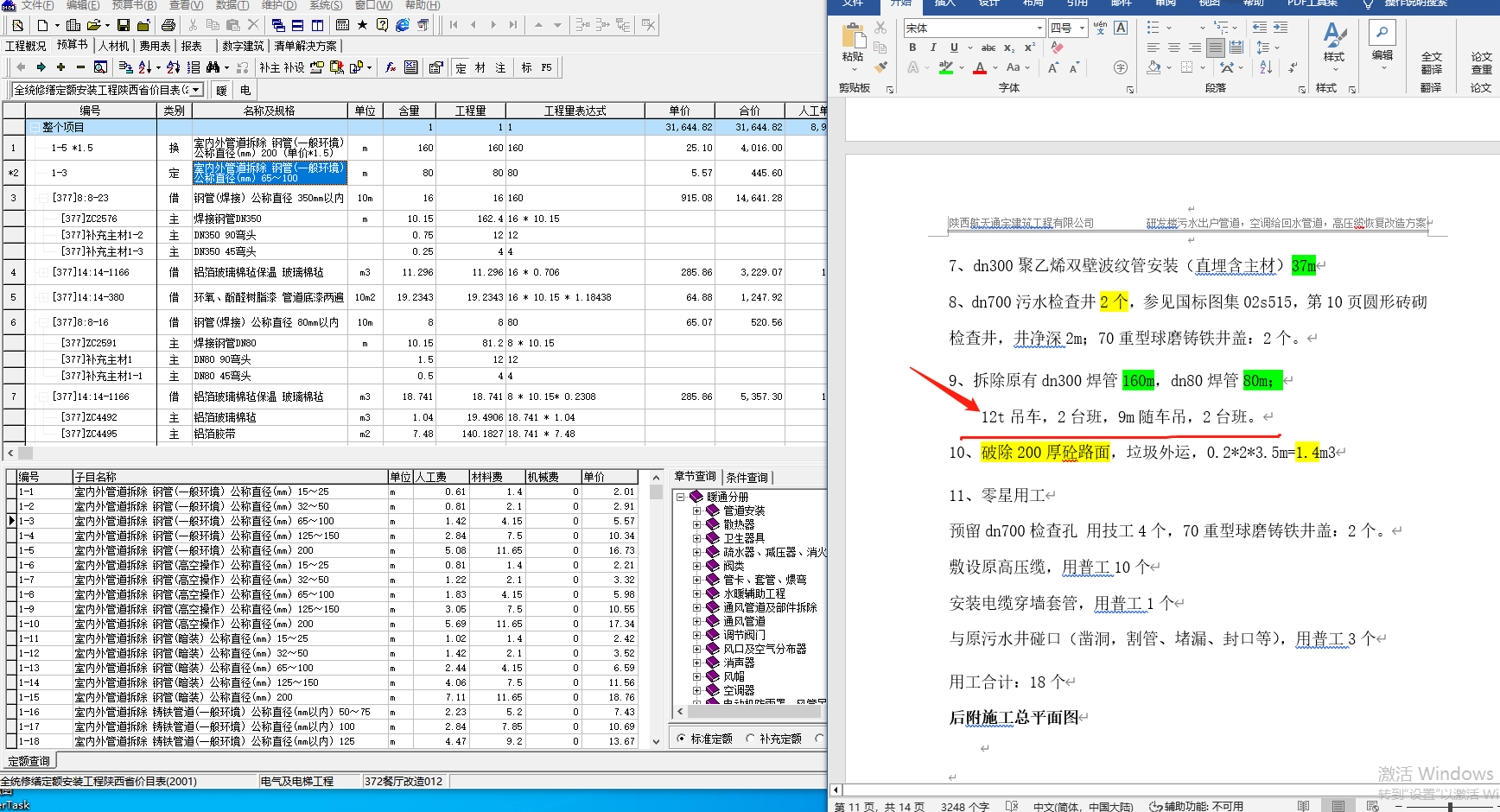Collapse the 暖通分册 tree root

point(681,497)
